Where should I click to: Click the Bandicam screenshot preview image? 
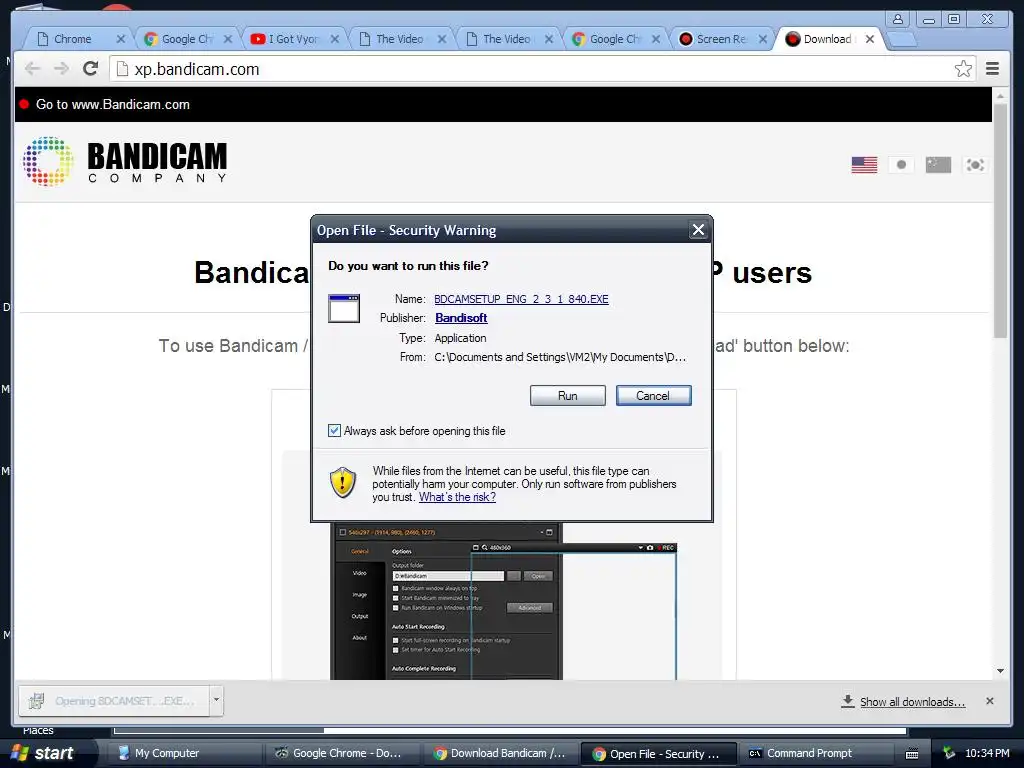504,601
